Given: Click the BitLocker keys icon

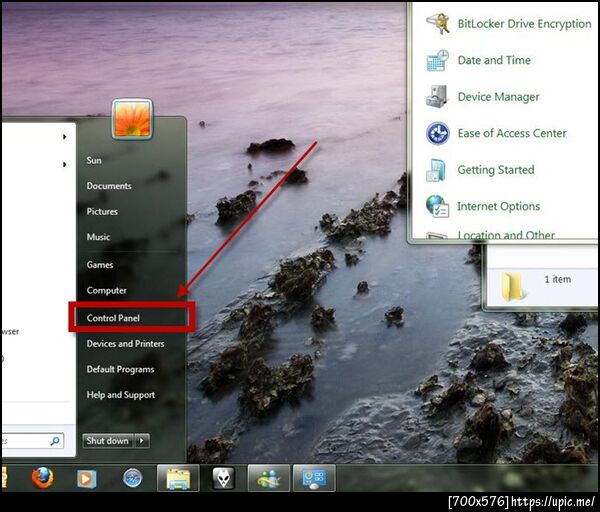Looking at the screenshot, I should coord(438,24).
